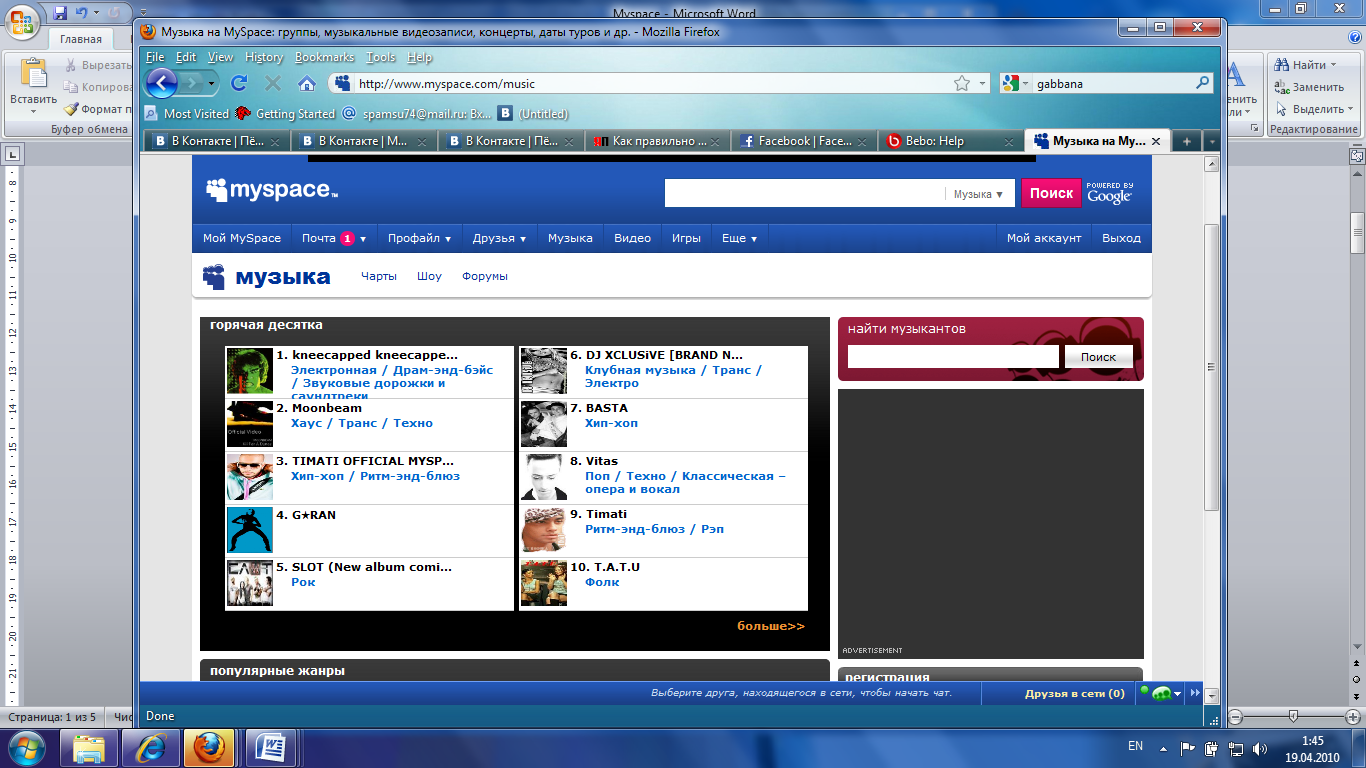Open Windows Start menu

point(27,747)
